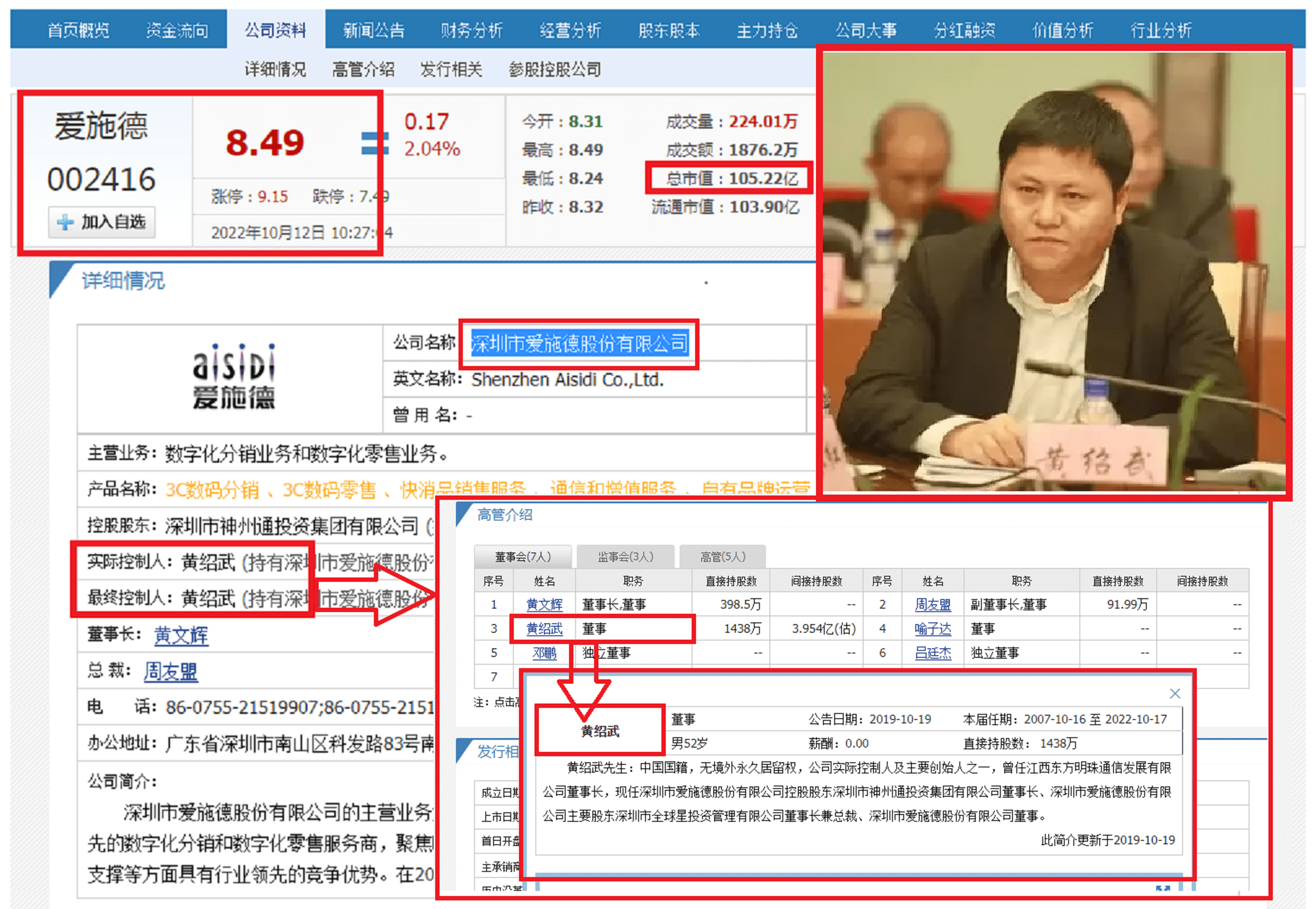
Task: Click the photo of the man
Action: coord(1054,271)
